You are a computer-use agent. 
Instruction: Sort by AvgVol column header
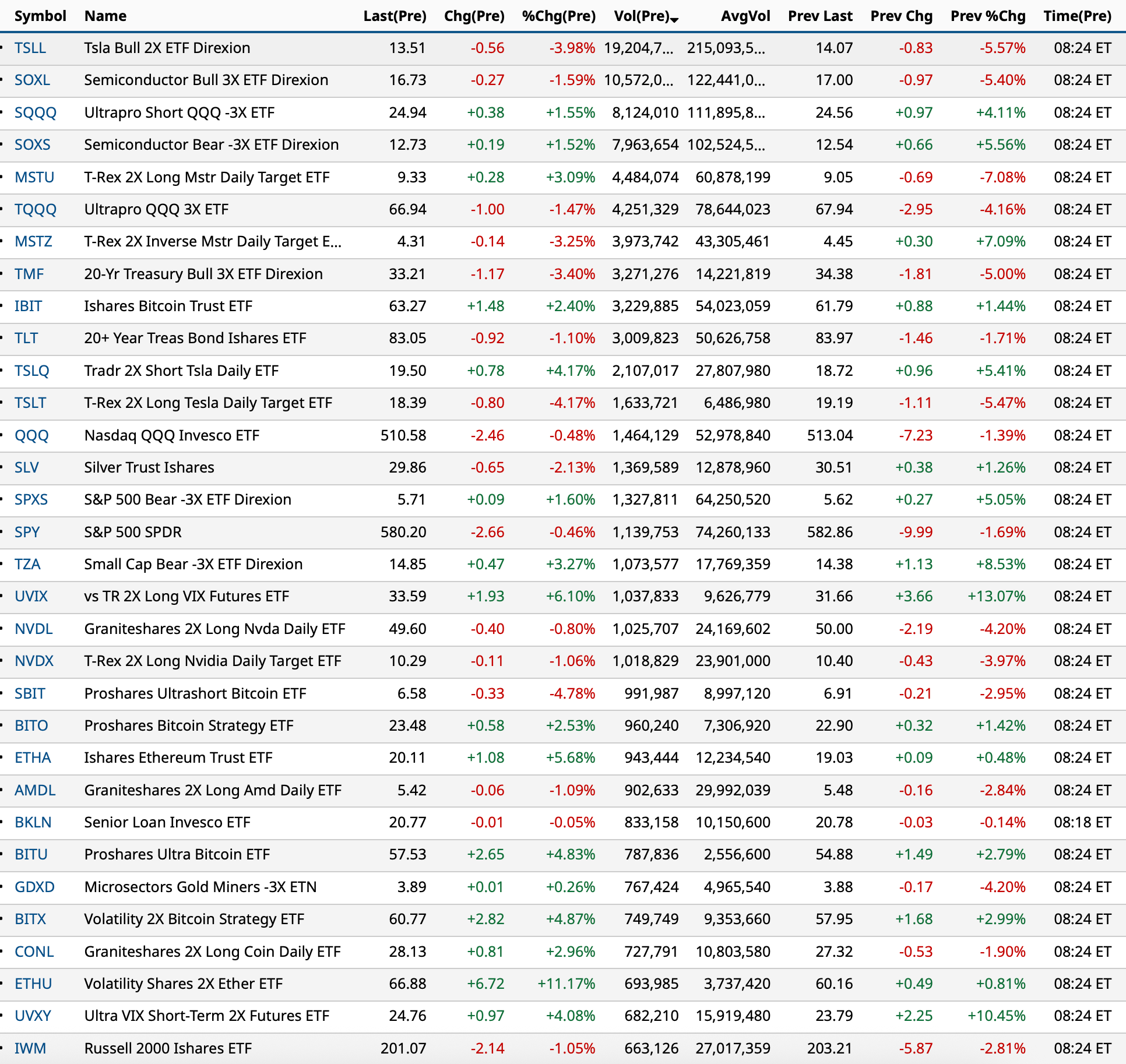click(745, 16)
